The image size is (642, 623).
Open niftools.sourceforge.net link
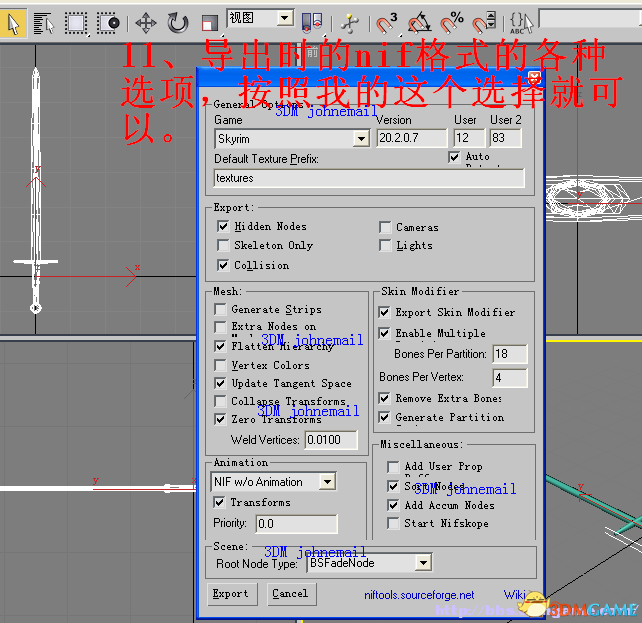point(419,595)
